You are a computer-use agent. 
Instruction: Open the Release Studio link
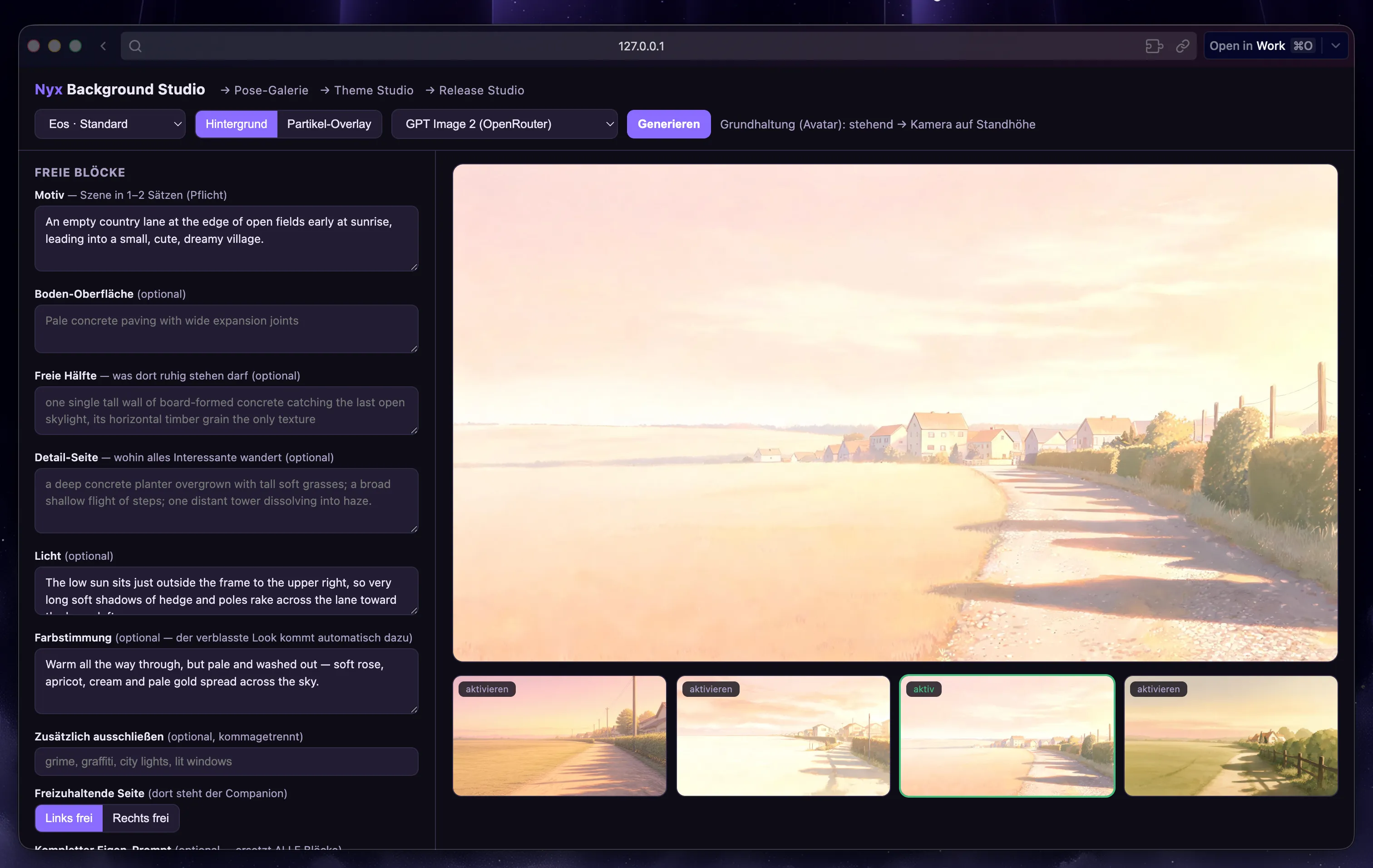[x=475, y=90]
